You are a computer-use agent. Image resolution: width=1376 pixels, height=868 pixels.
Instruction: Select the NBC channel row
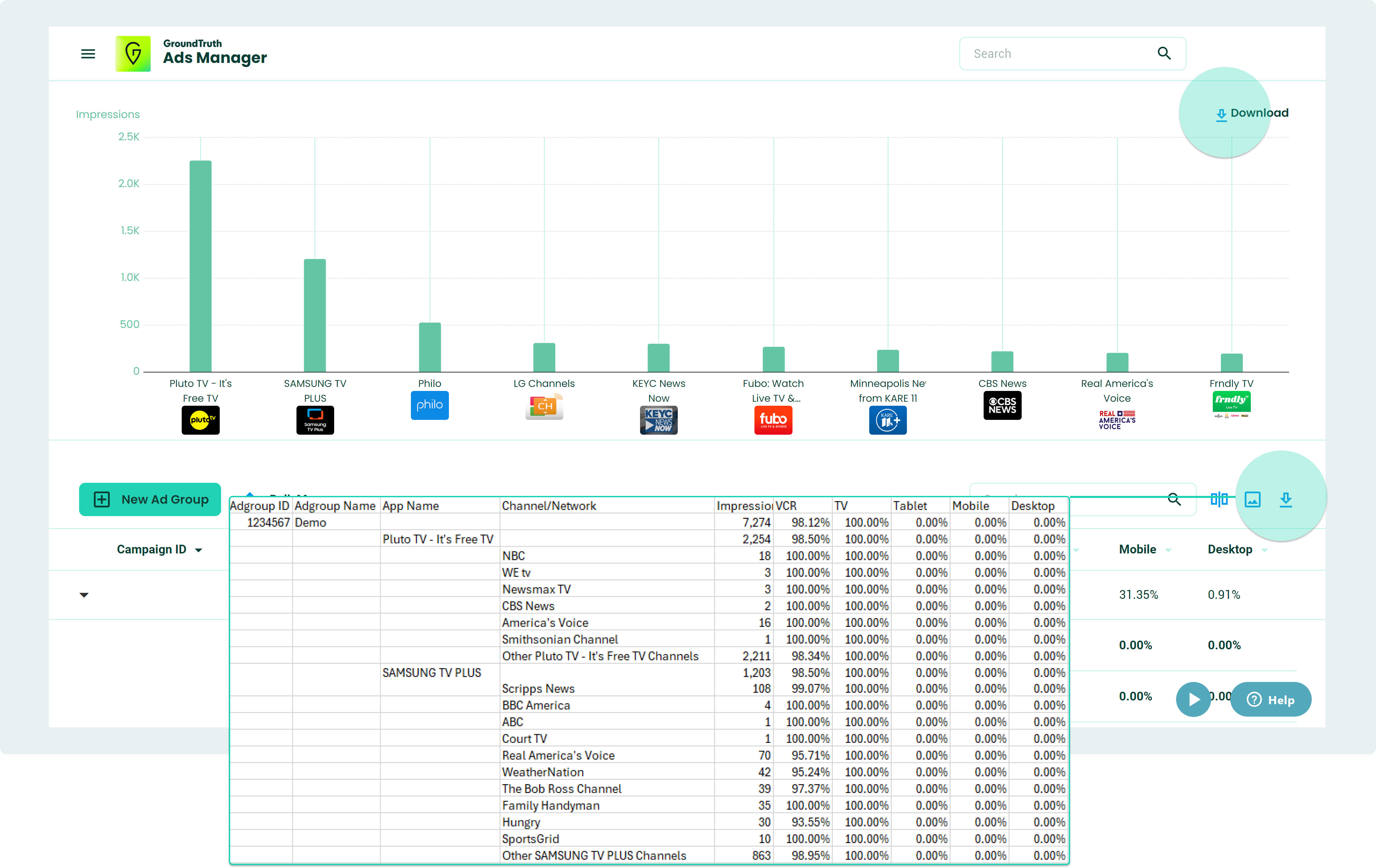click(607, 555)
